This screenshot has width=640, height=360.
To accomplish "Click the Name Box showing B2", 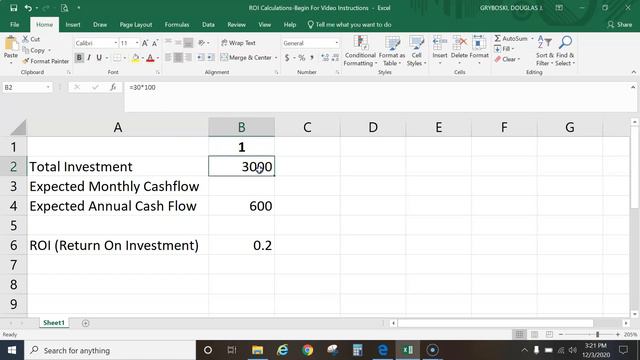I will (x=27, y=87).
